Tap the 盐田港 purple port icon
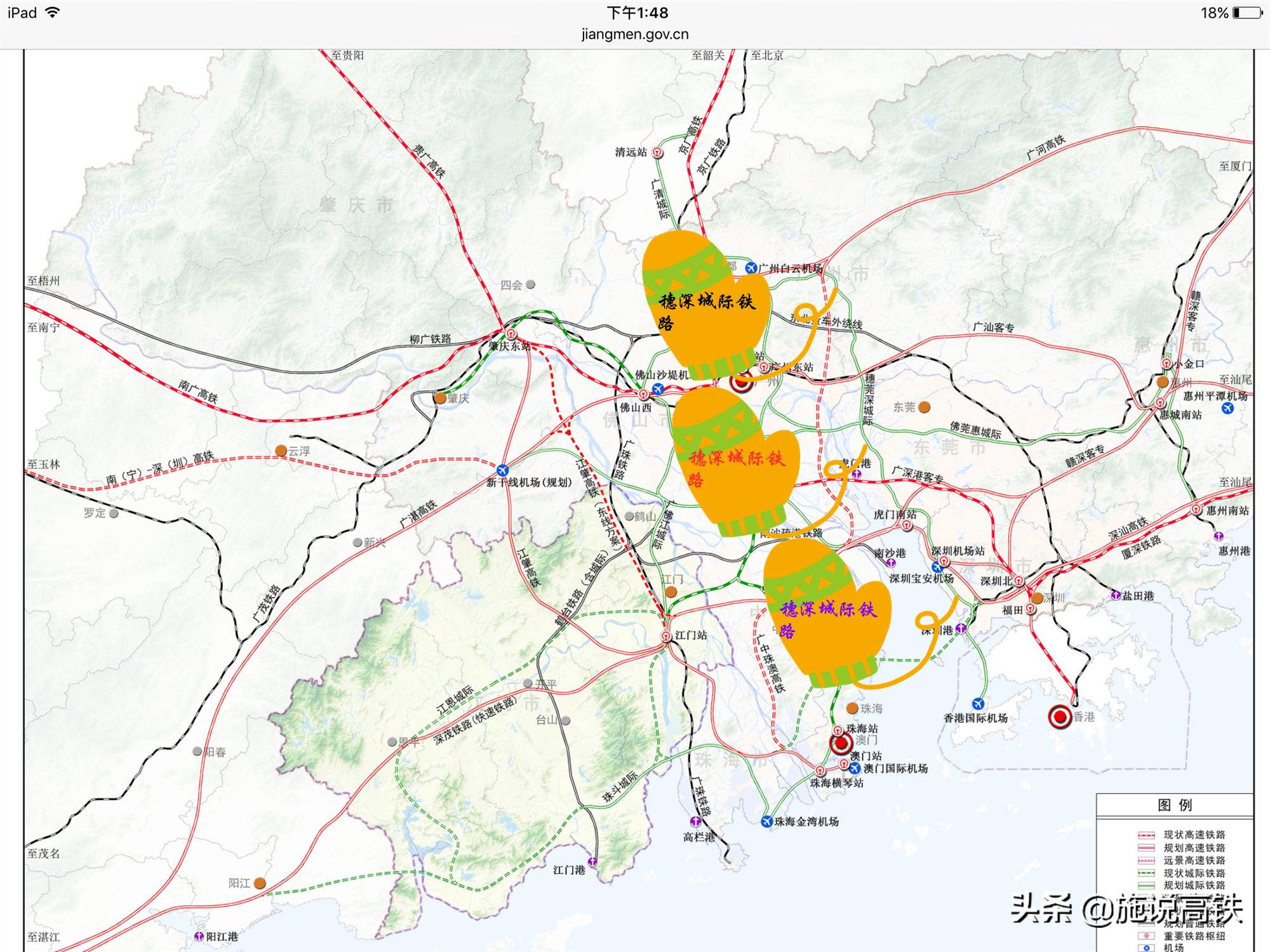This screenshot has width=1270, height=952. pyautogui.click(x=1116, y=595)
